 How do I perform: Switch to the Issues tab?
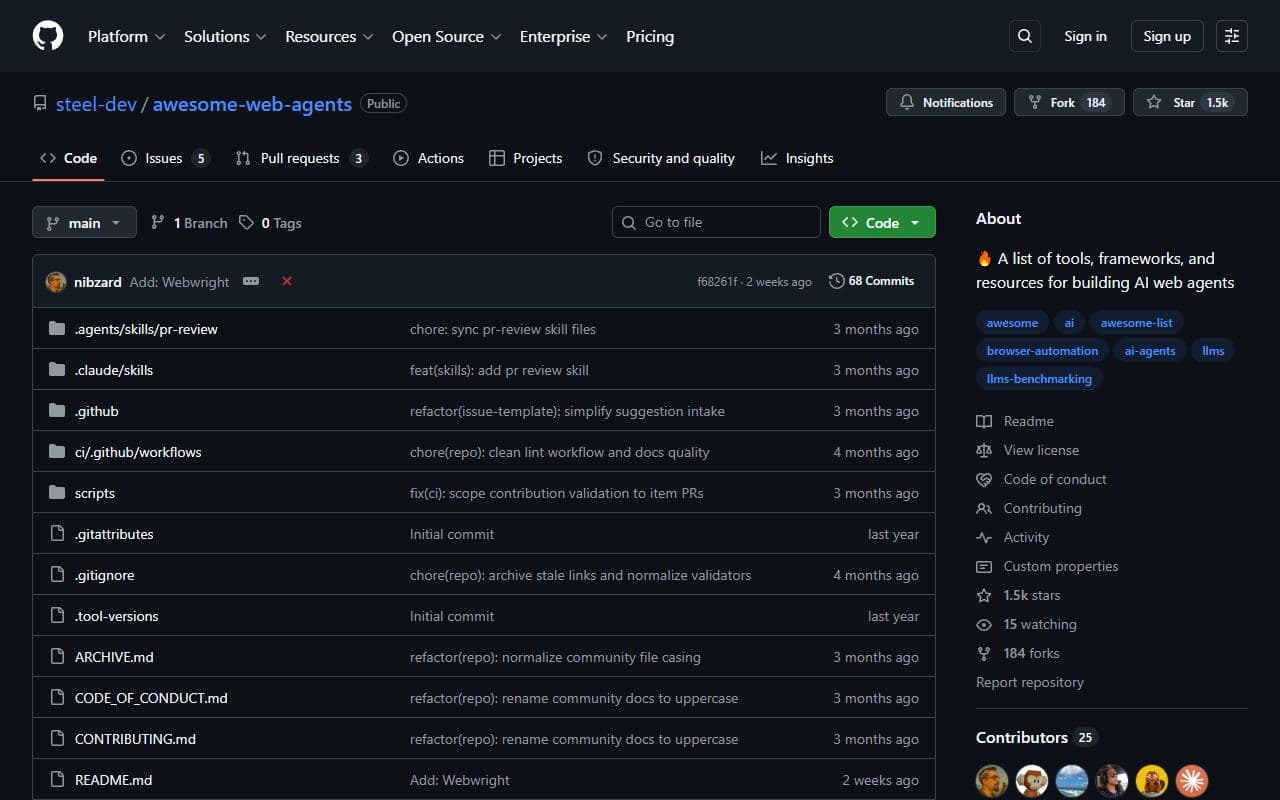tap(165, 158)
